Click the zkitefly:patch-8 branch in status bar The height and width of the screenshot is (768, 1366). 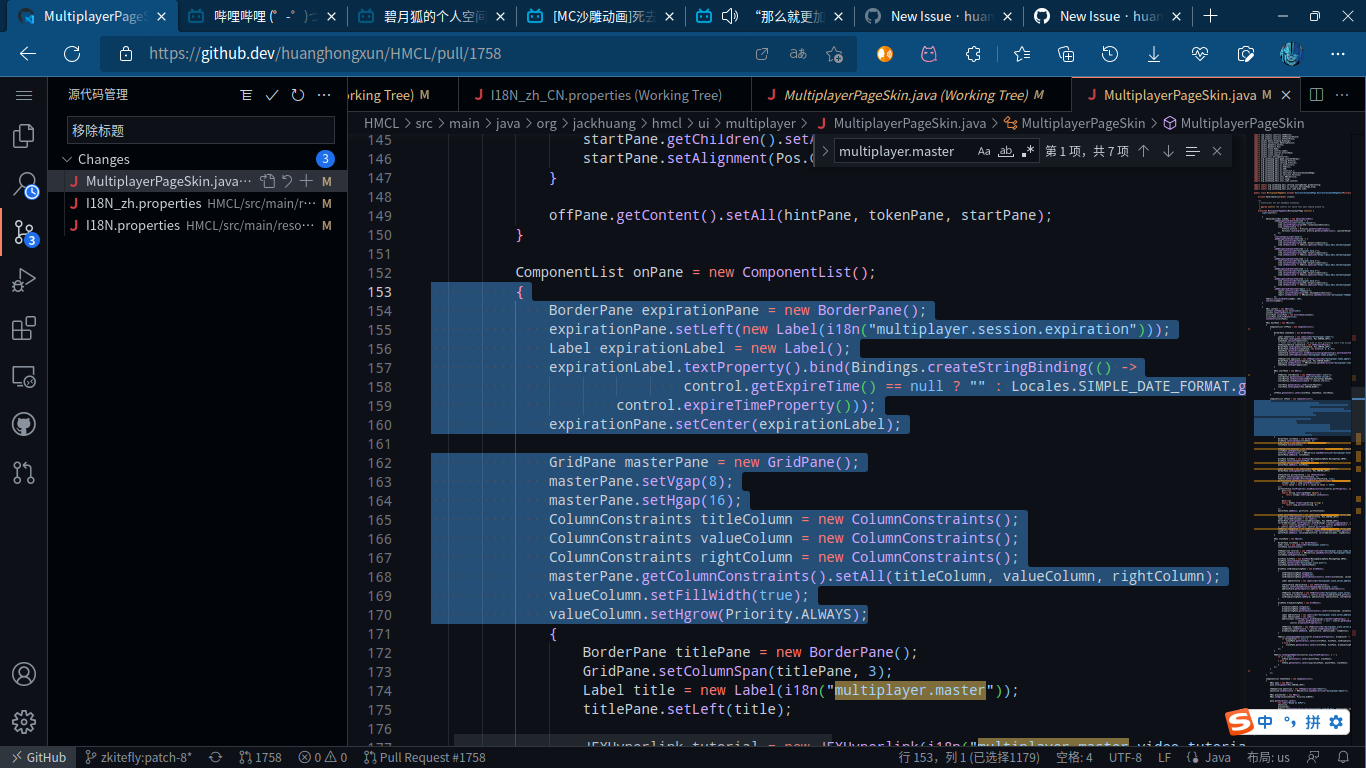point(140,757)
